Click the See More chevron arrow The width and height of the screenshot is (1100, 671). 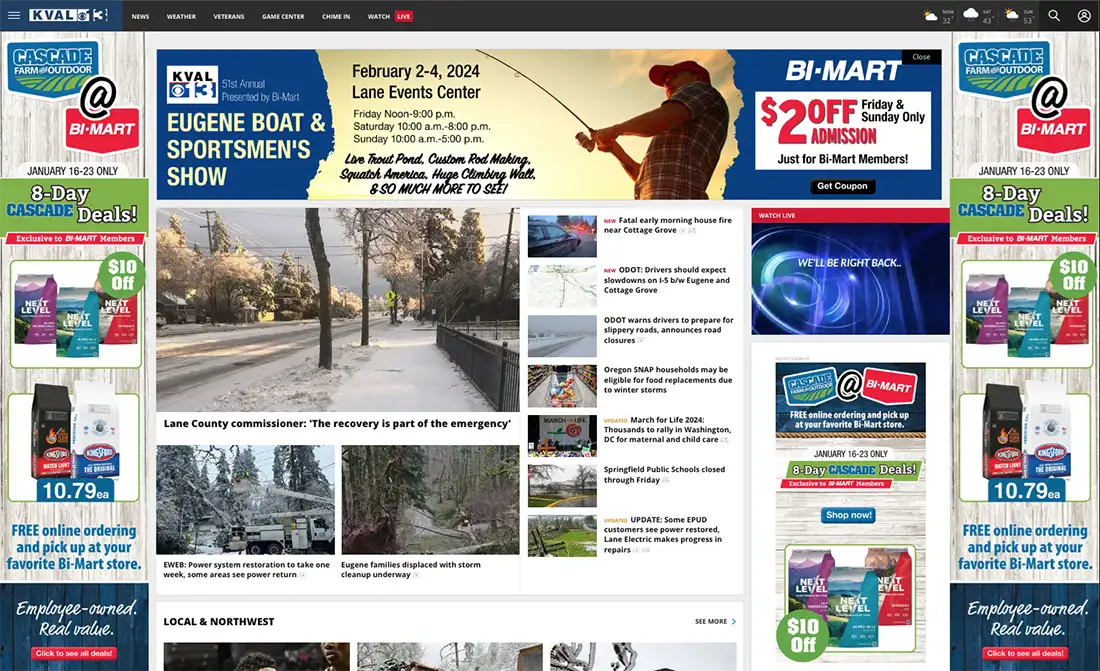(734, 621)
